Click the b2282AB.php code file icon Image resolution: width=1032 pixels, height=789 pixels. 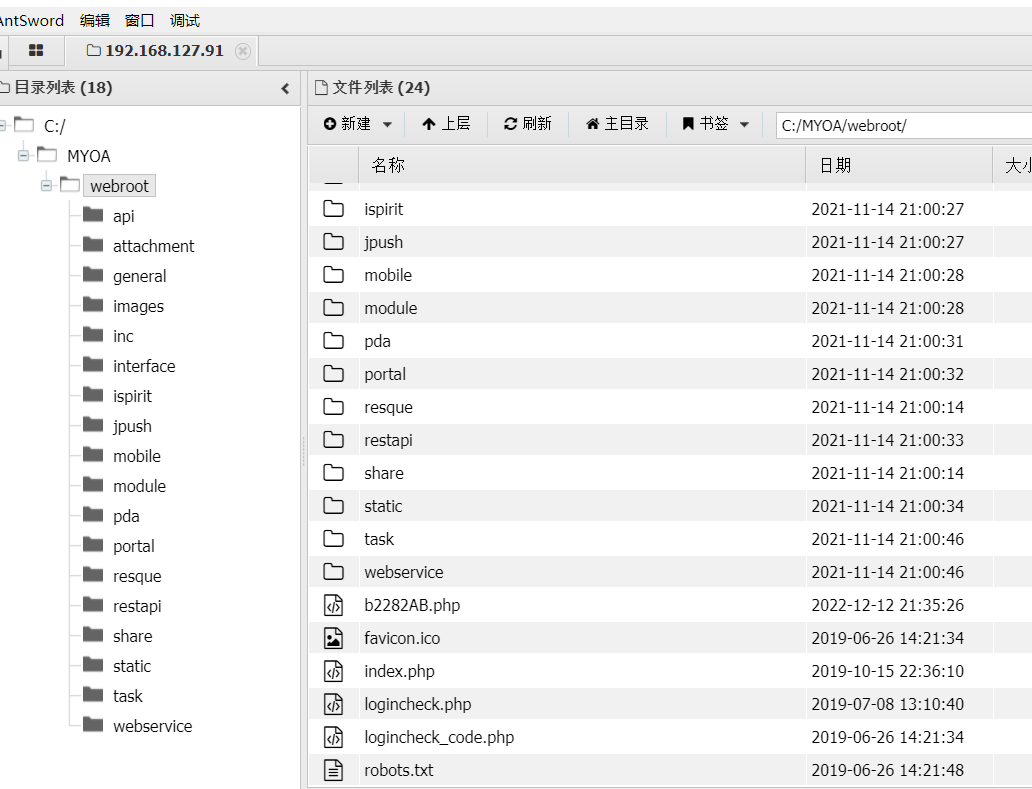point(334,605)
